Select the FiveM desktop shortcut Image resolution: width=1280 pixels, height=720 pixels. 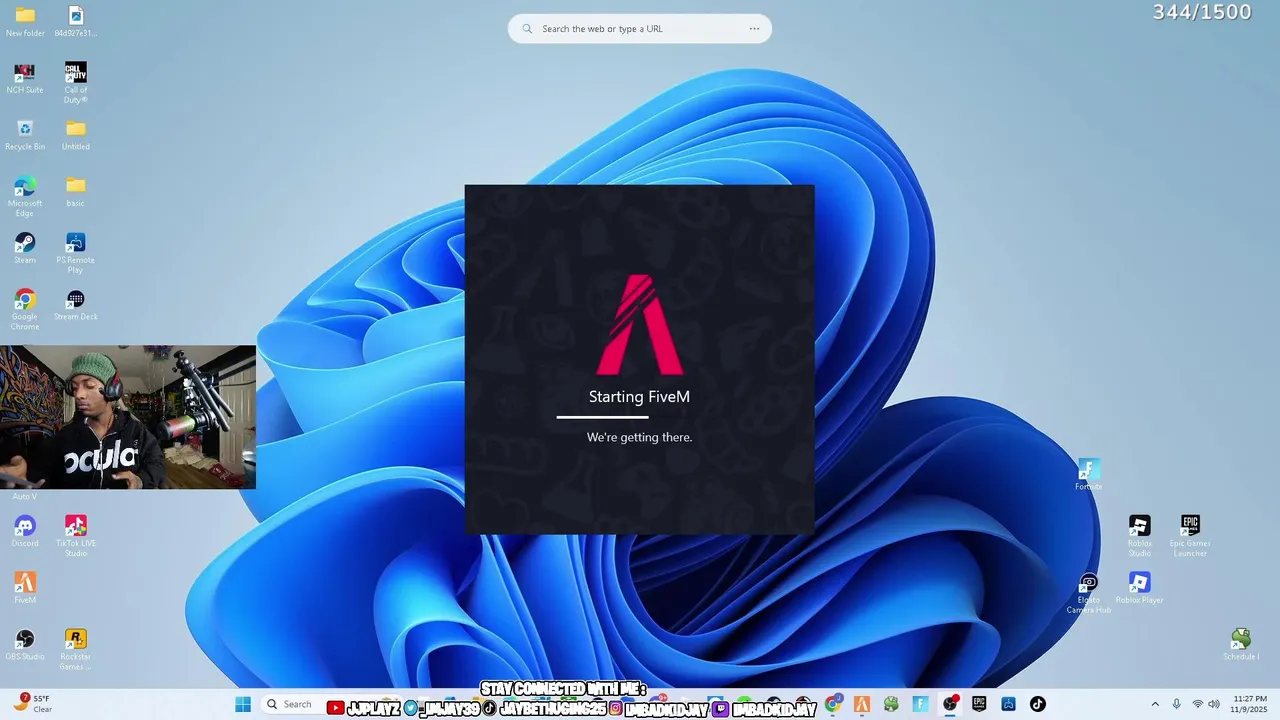coord(25,588)
